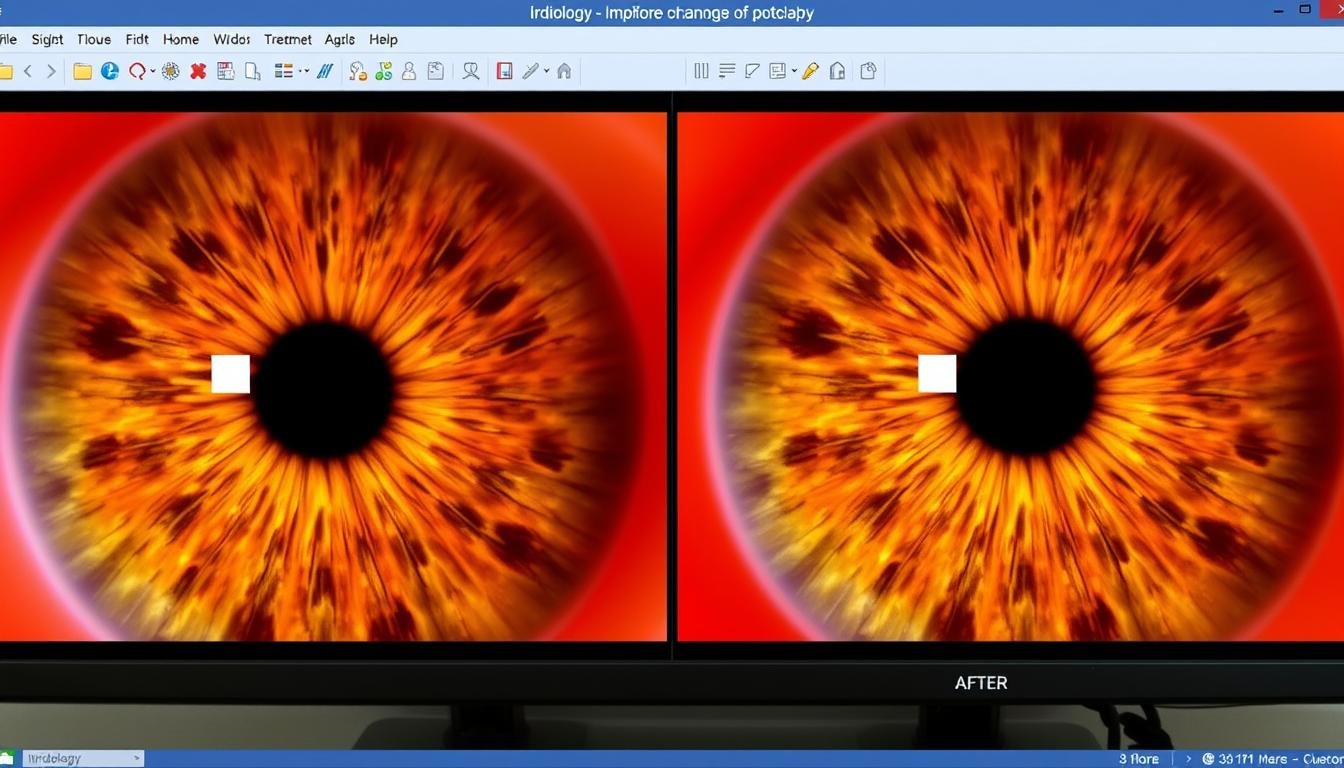The image size is (1344, 768).
Task: Click the back arrow navigation icon
Action: click(28, 71)
